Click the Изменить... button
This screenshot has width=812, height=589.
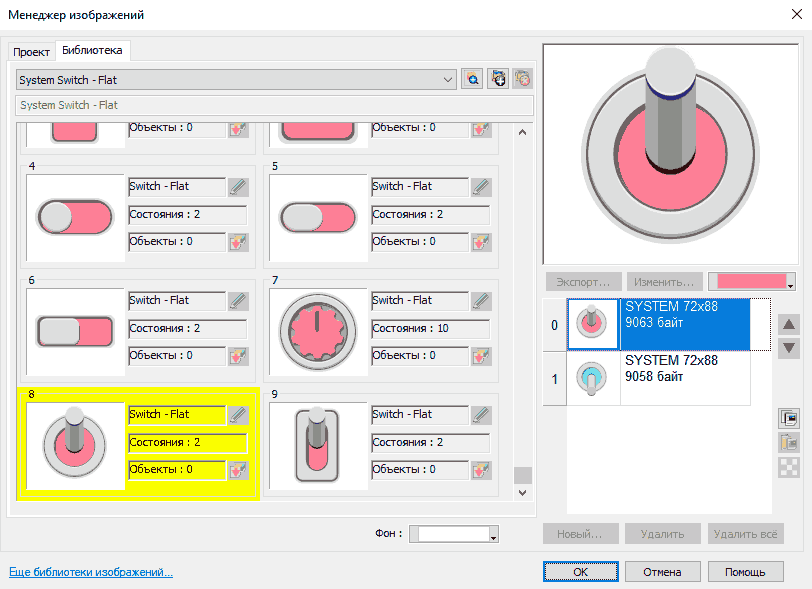(664, 282)
